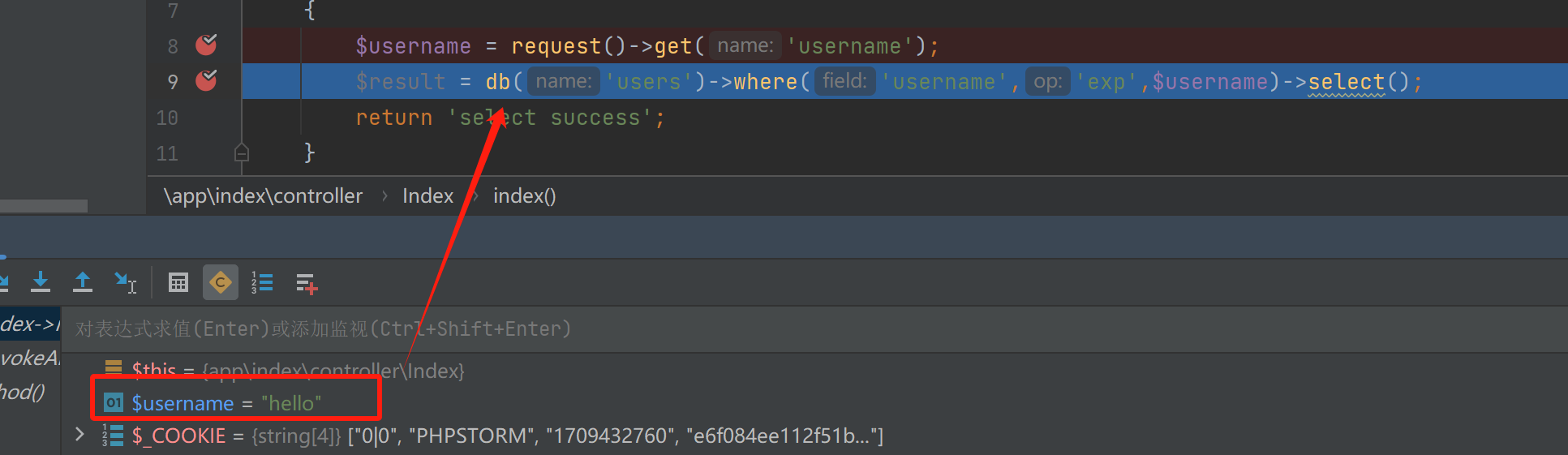Click the $_COOKIE array type icon
The image size is (1568, 455).
click(x=114, y=436)
